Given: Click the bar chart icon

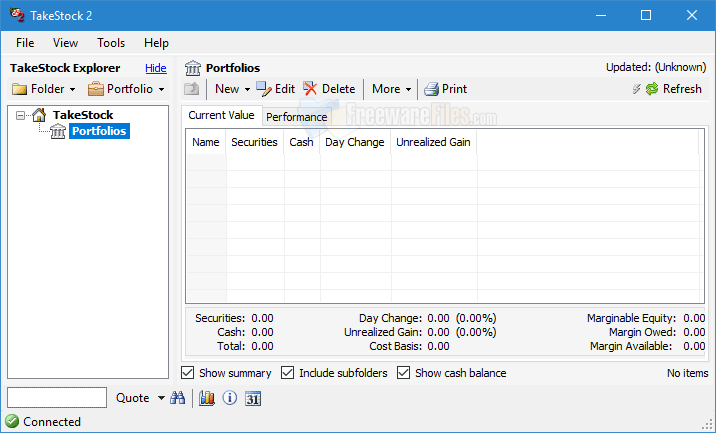Looking at the screenshot, I should pos(206,398).
